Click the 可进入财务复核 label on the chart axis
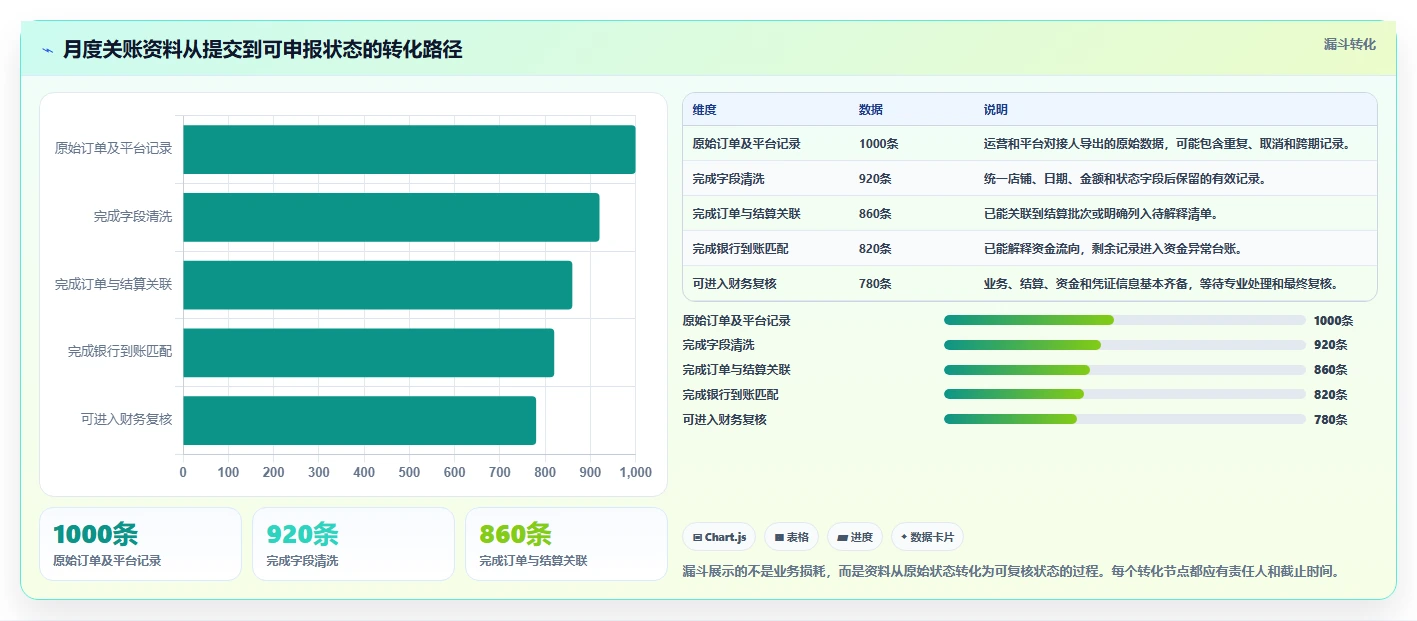This screenshot has height=621, width=1417. [x=126, y=420]
